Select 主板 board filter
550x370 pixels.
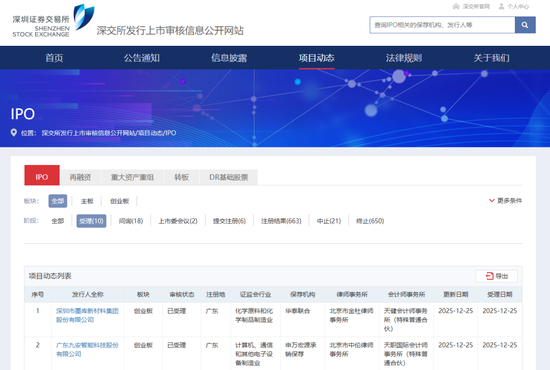(87, 201)
